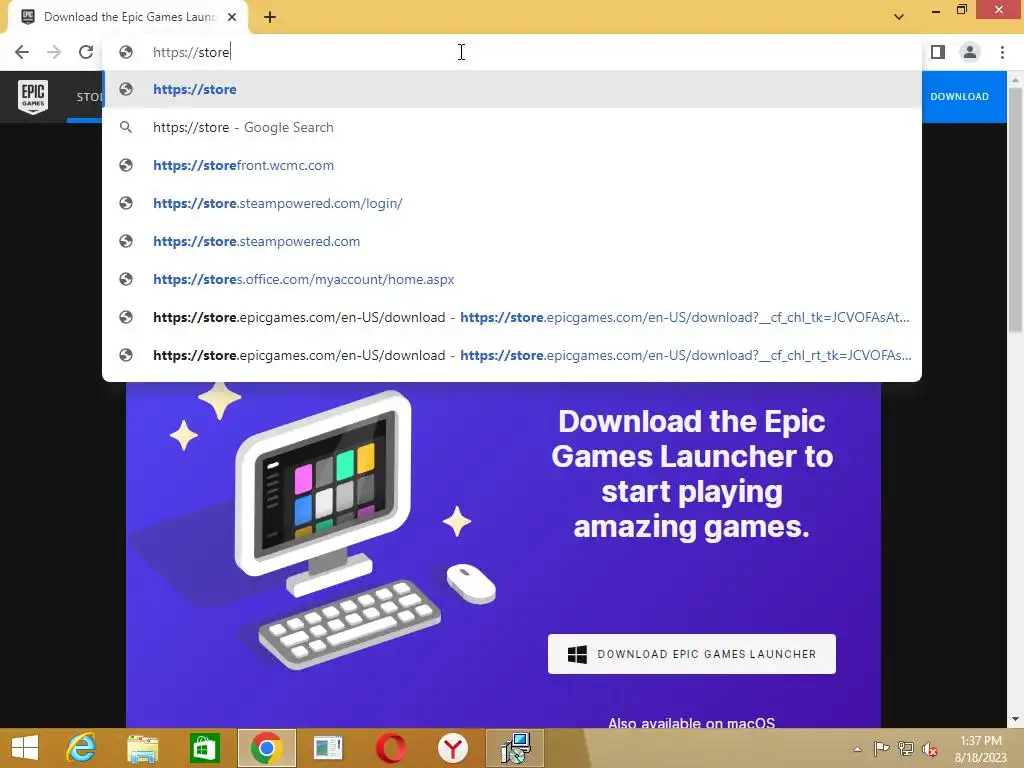Open the taskbar clock and date

(981, 749)
